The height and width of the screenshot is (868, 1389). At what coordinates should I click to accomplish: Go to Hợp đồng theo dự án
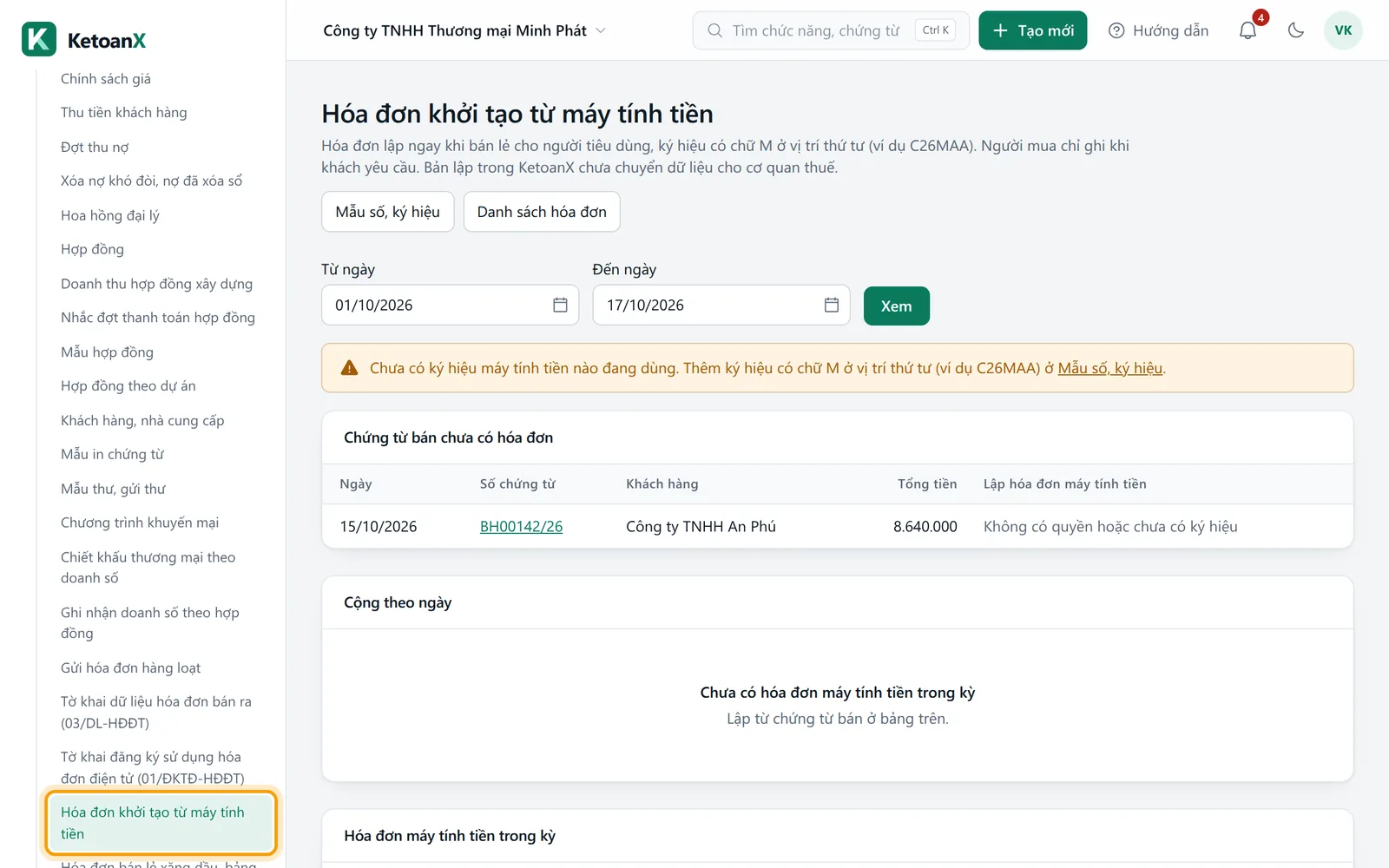128,386
